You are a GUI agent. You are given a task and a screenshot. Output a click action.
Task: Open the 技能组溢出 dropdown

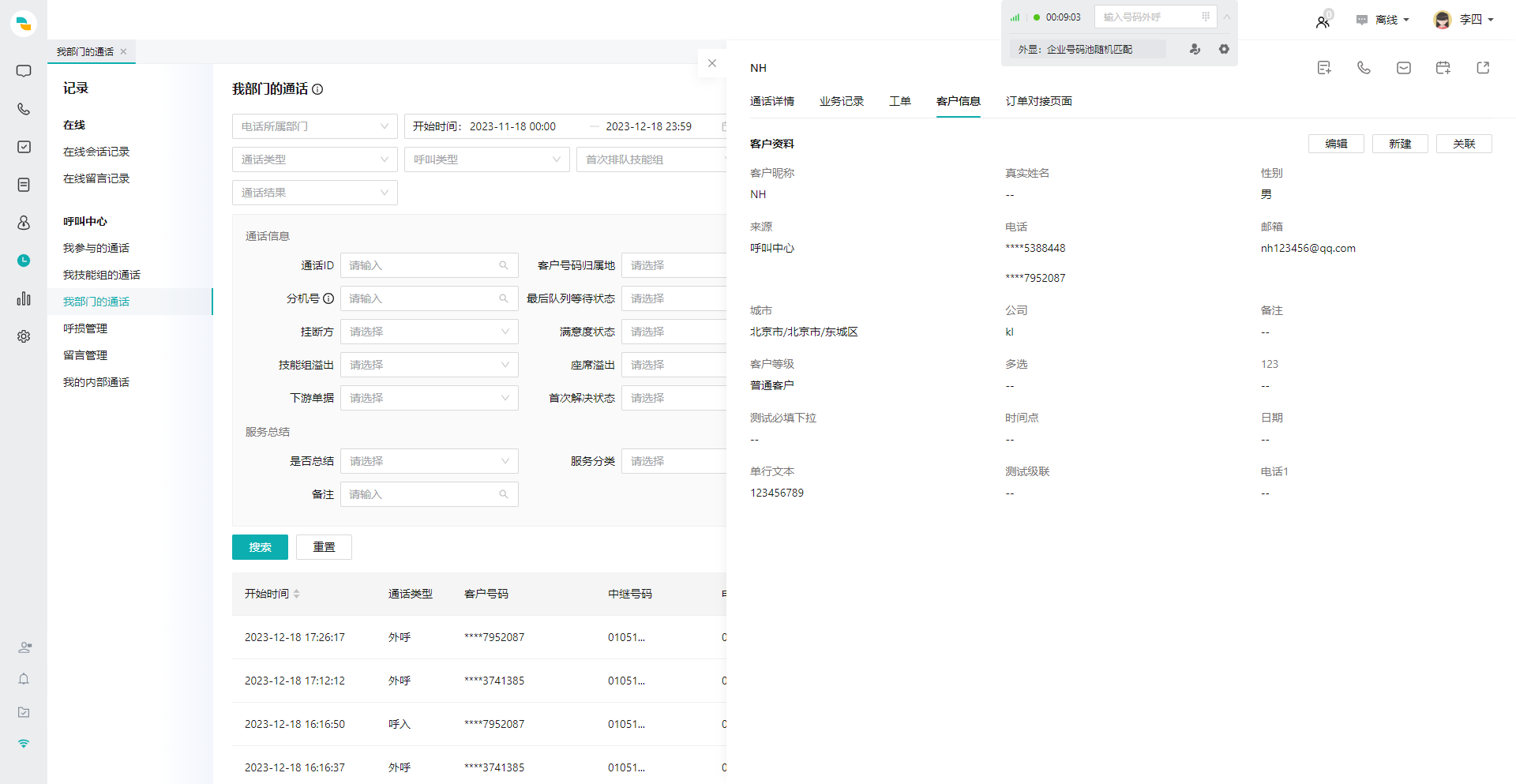click(430, 365)
